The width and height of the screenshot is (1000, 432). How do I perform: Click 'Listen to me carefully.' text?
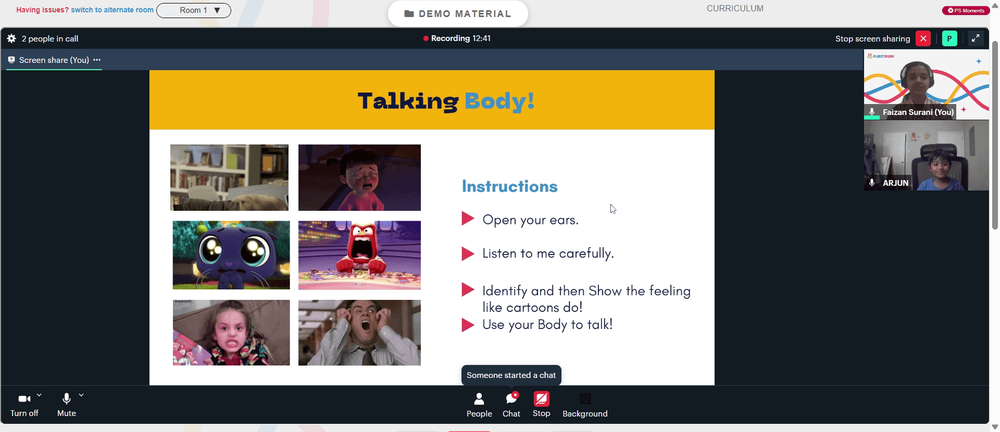548,253
